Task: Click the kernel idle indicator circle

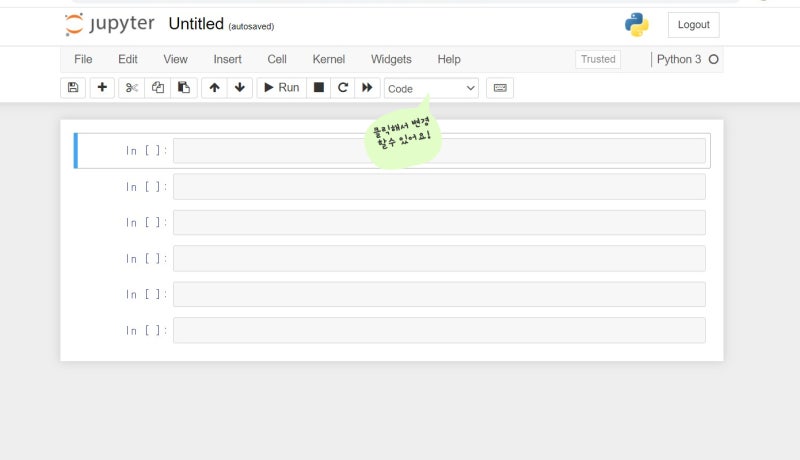Action: coord(713,59)
